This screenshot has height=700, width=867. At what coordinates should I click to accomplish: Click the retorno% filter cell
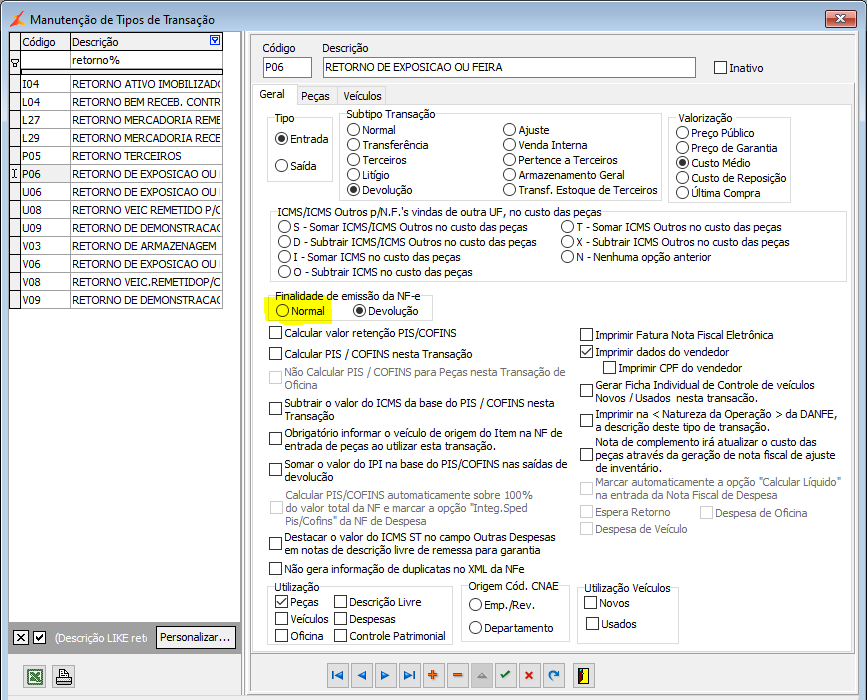[147, 60]
